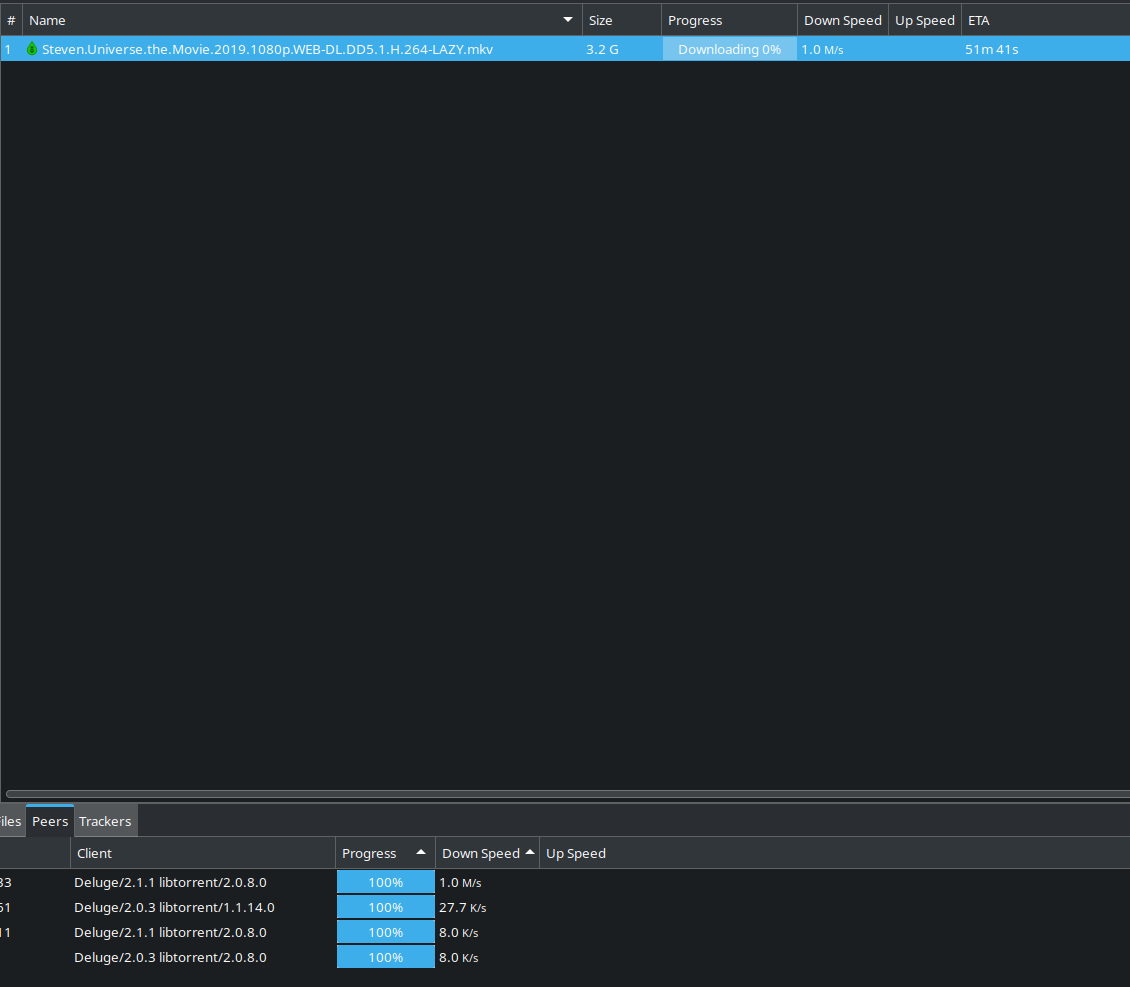Click the Downloading 0% progress bar

coord(729,49)
